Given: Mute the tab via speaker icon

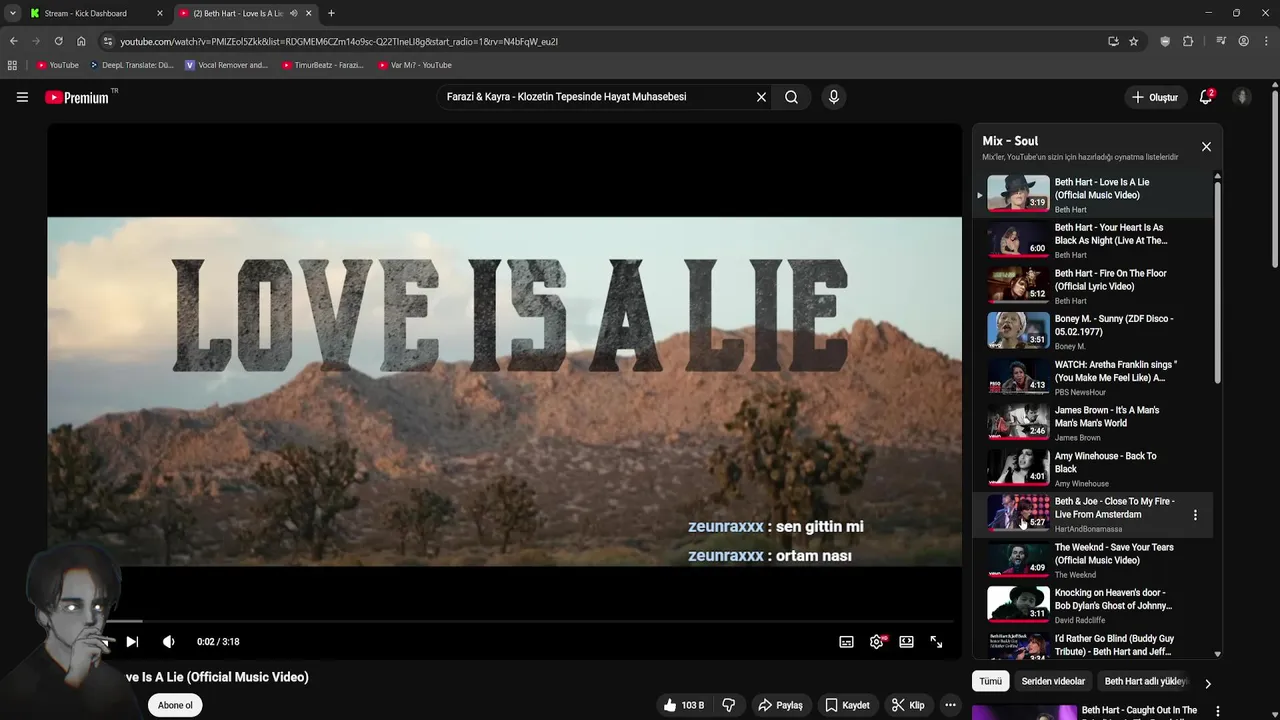Looking at the screenshot, I should tap(293, 13).
